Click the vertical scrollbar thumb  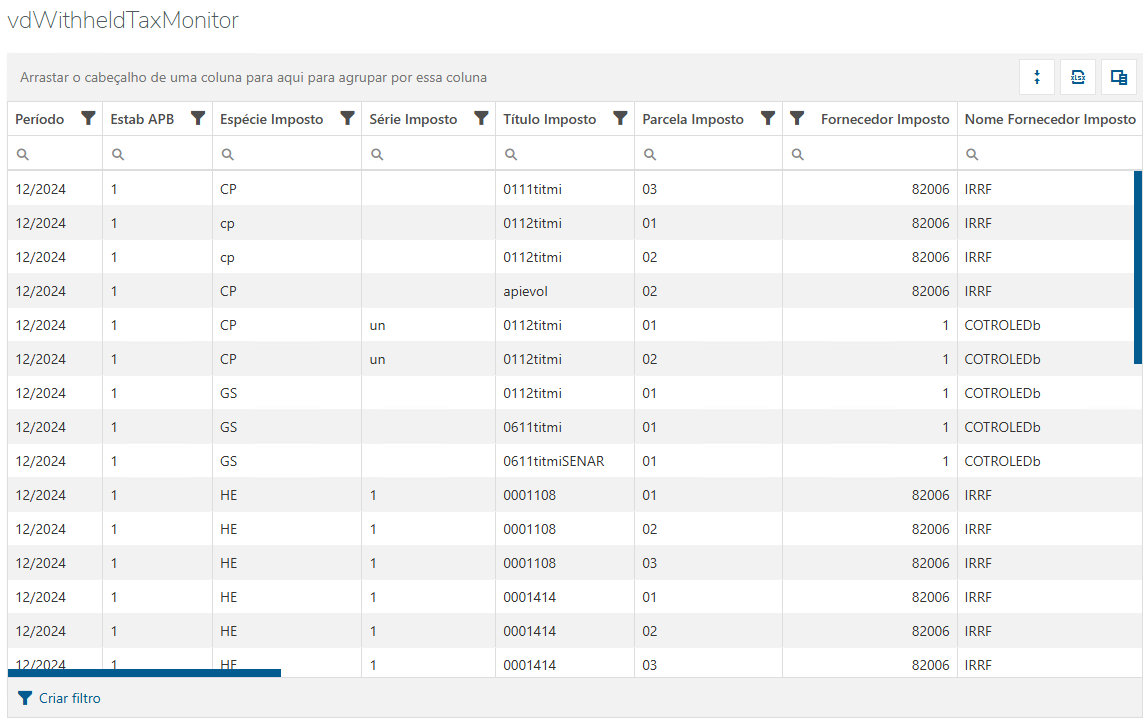[1138, 266]
